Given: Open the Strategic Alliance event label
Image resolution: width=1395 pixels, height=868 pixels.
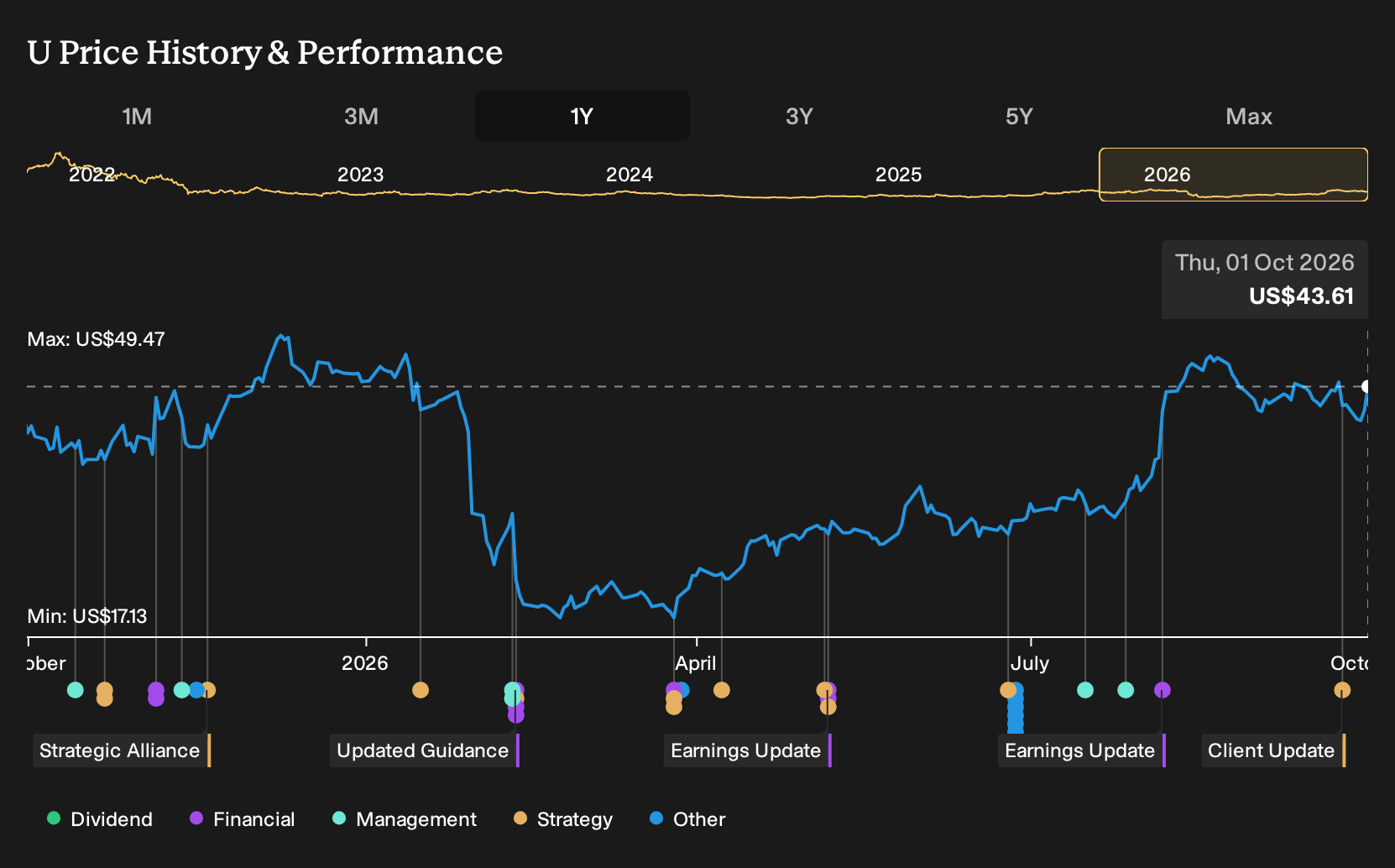Looking at the screenshot, I should pyautogui.click(x=122, y=750).
